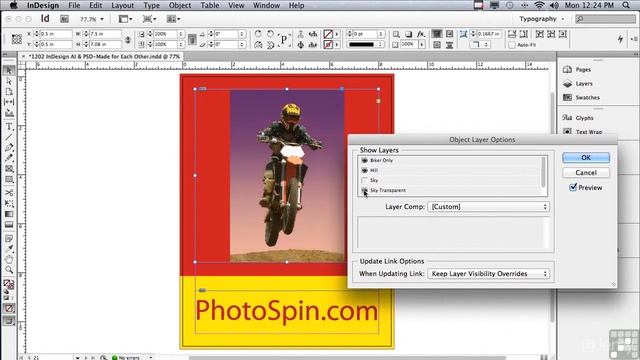Click Fill and Stroke swatch in toolbox
Viewport: 640px width, 360px height.
9,284
